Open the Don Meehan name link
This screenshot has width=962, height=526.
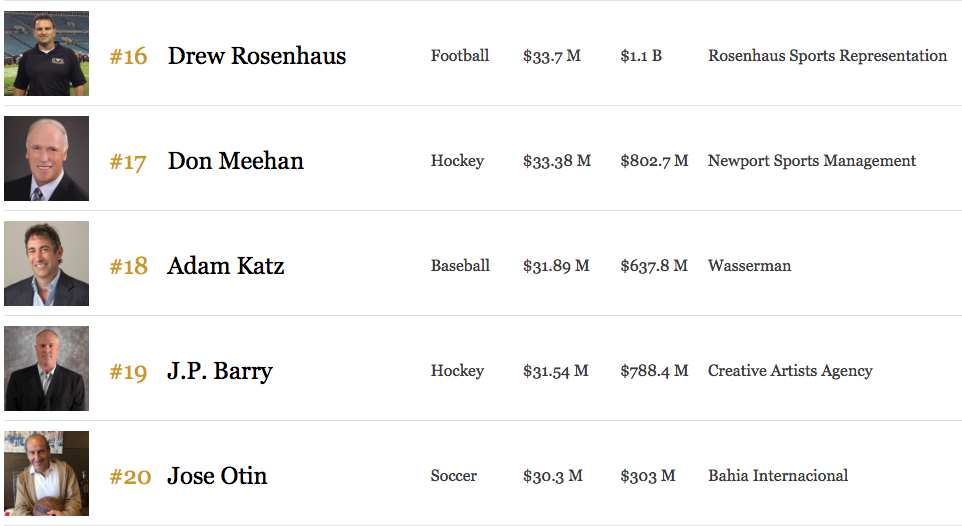pos(236,161)
